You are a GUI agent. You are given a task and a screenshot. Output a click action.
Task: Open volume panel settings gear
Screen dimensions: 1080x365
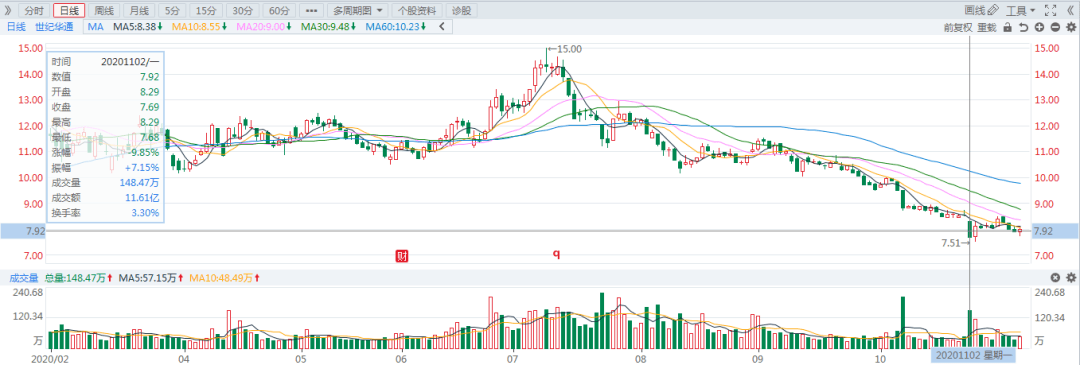pyautogui.click(x=1070, y=278)
